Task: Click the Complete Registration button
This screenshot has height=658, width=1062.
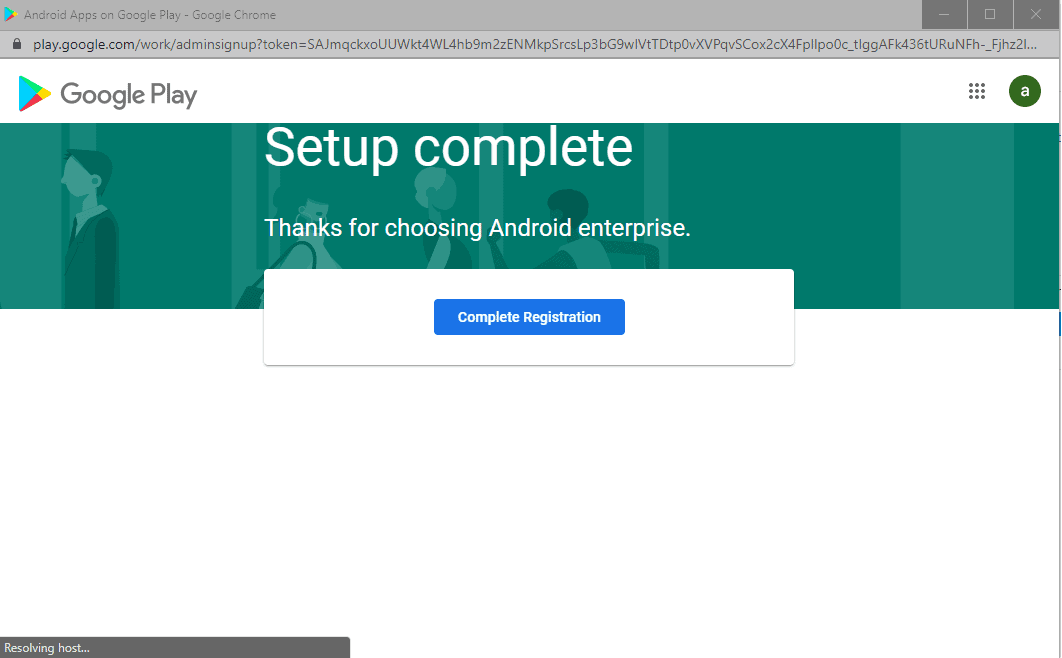Action: coord(529,317)
